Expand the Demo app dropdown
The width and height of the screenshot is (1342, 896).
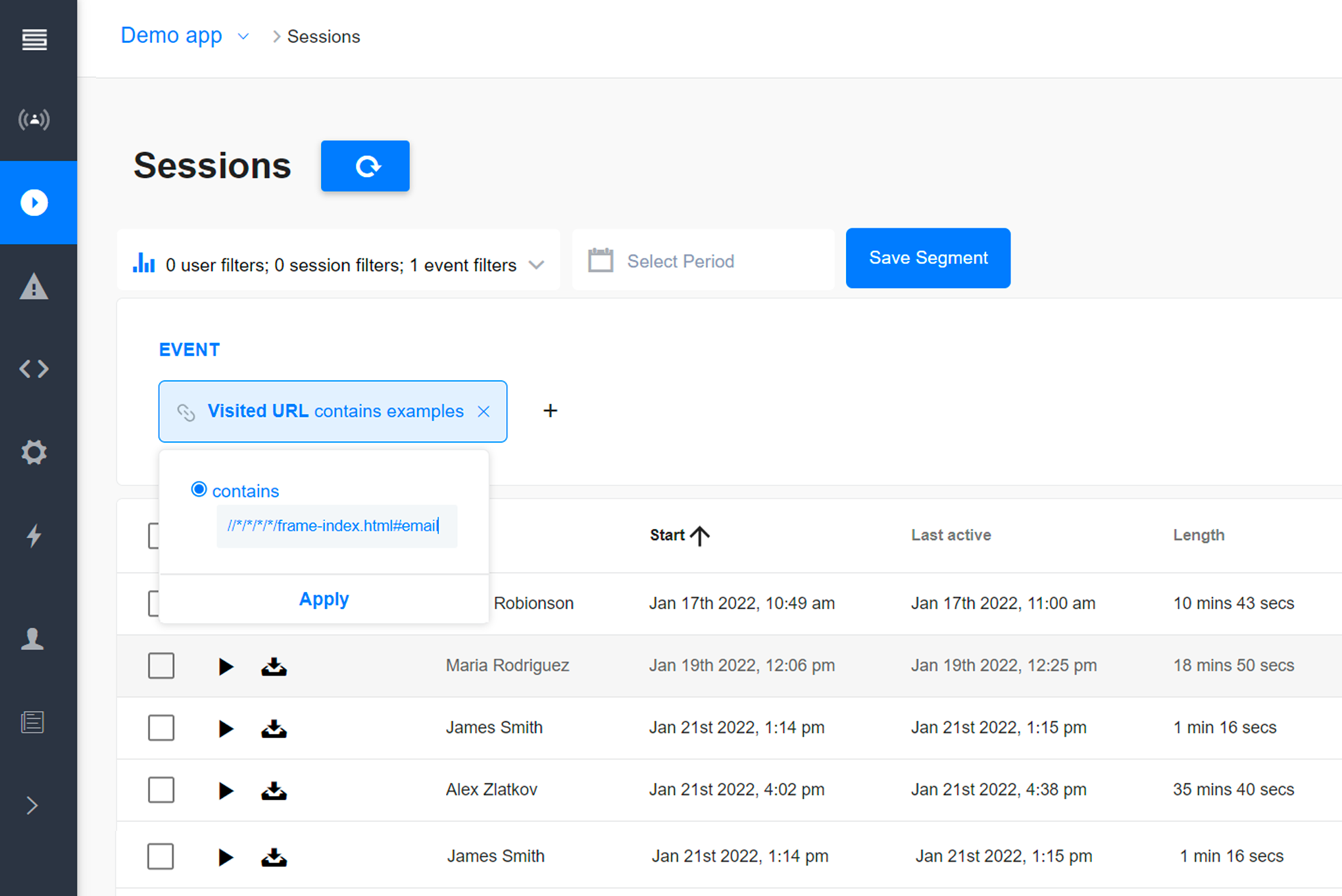click(243, 37)
